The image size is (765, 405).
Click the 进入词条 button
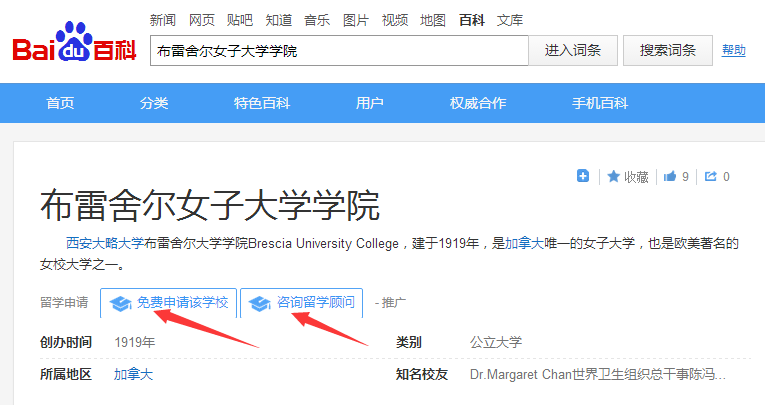(x=573, y=50)
